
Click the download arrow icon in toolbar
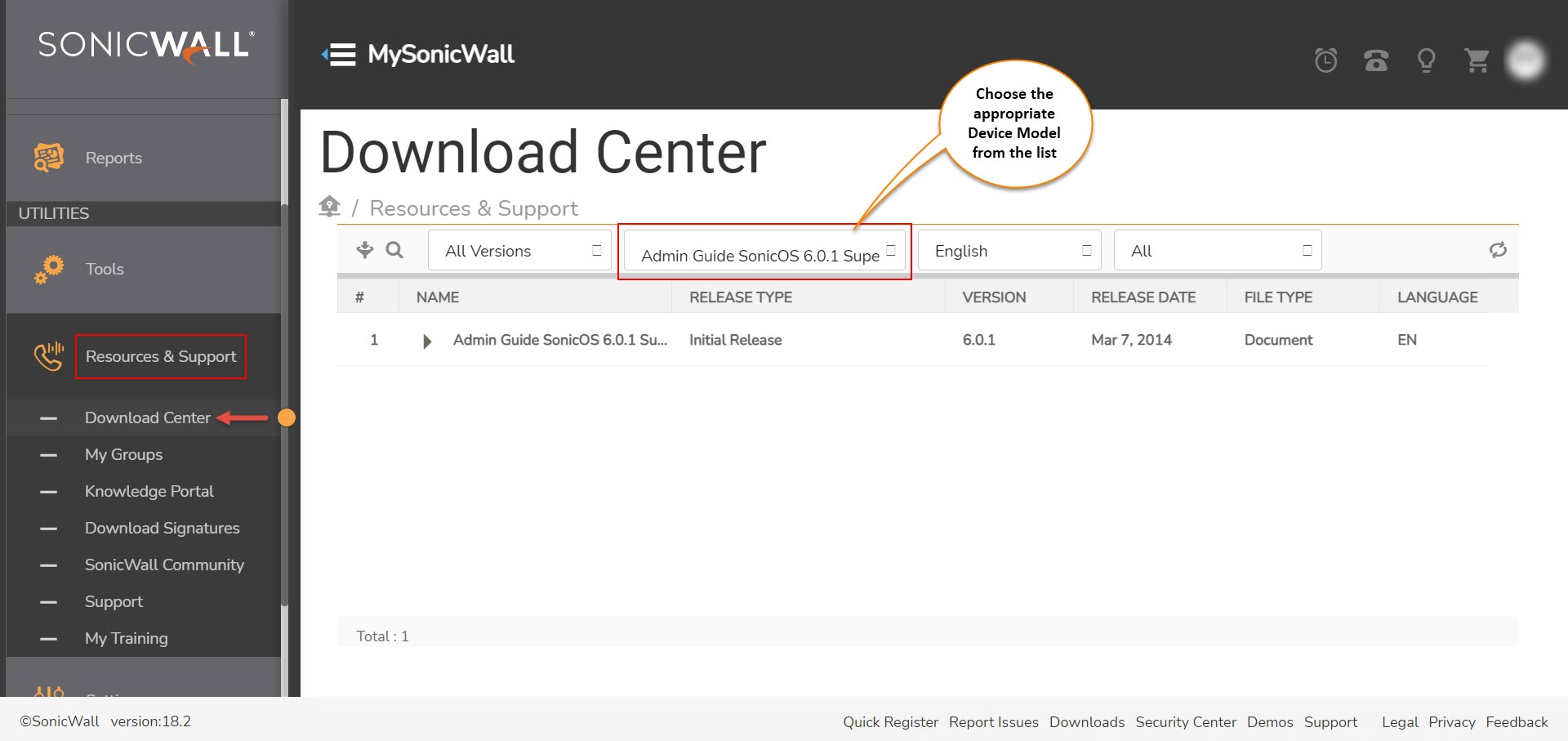[364, 250]
